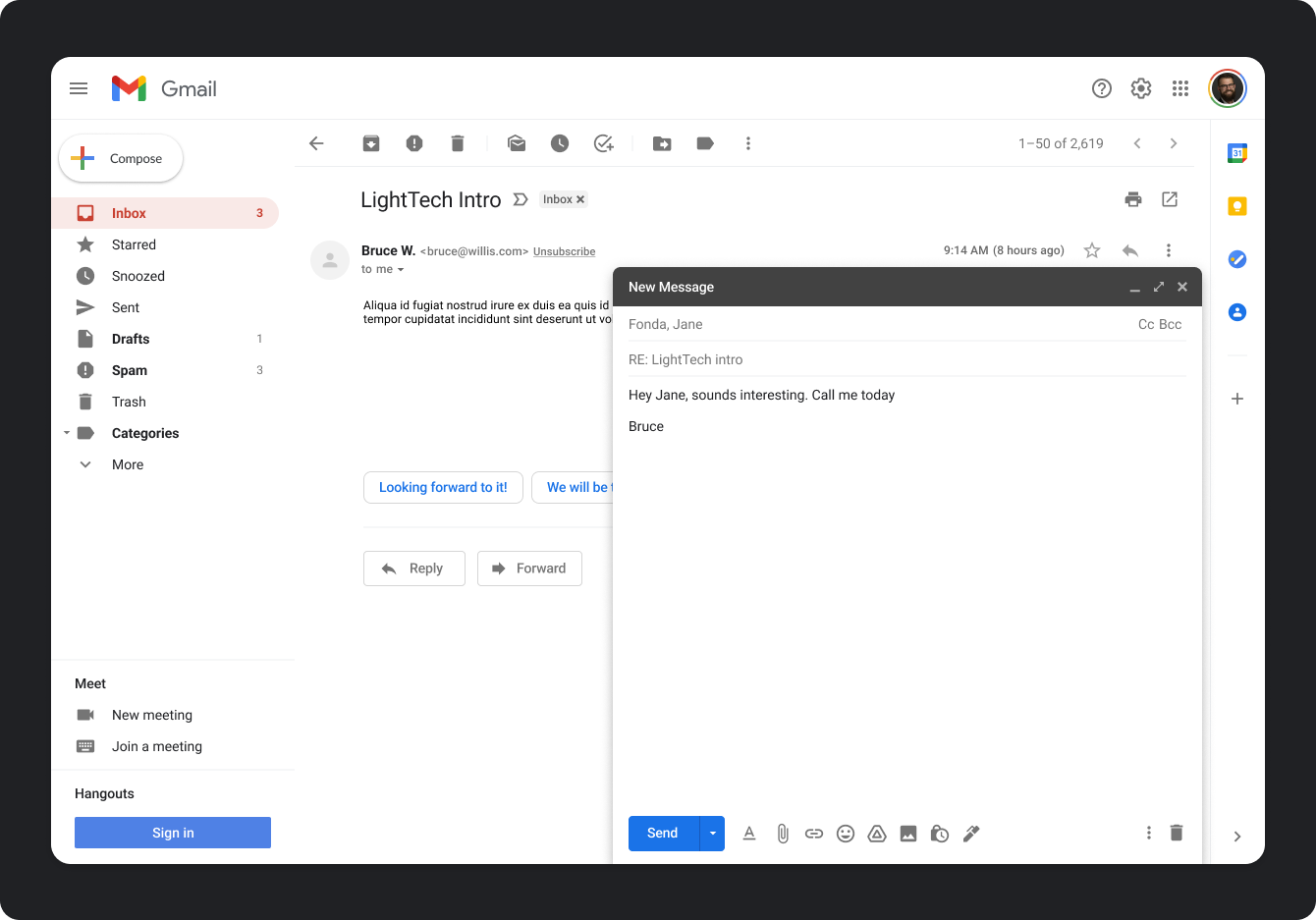Show the hidden side panel chevron
Image resolution: width=1316 pixels, height=920 pixels.
coord(1237,837)
